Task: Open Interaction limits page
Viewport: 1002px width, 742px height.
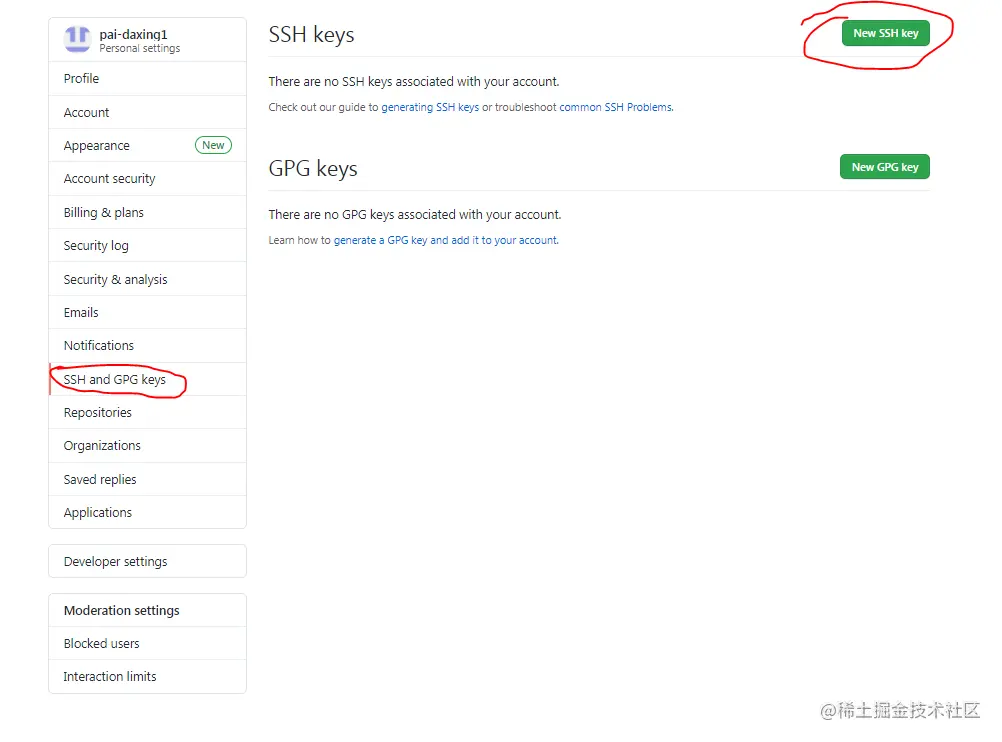Action: 148,677
